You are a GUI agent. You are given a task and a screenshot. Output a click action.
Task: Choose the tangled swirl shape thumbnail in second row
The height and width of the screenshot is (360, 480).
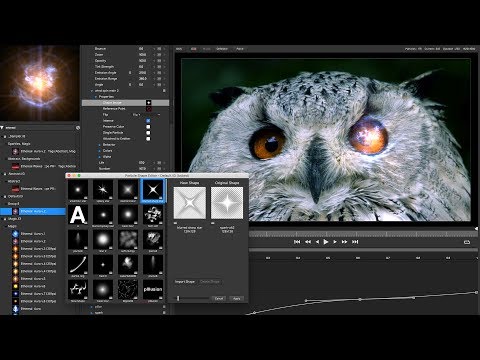(153, 215)
